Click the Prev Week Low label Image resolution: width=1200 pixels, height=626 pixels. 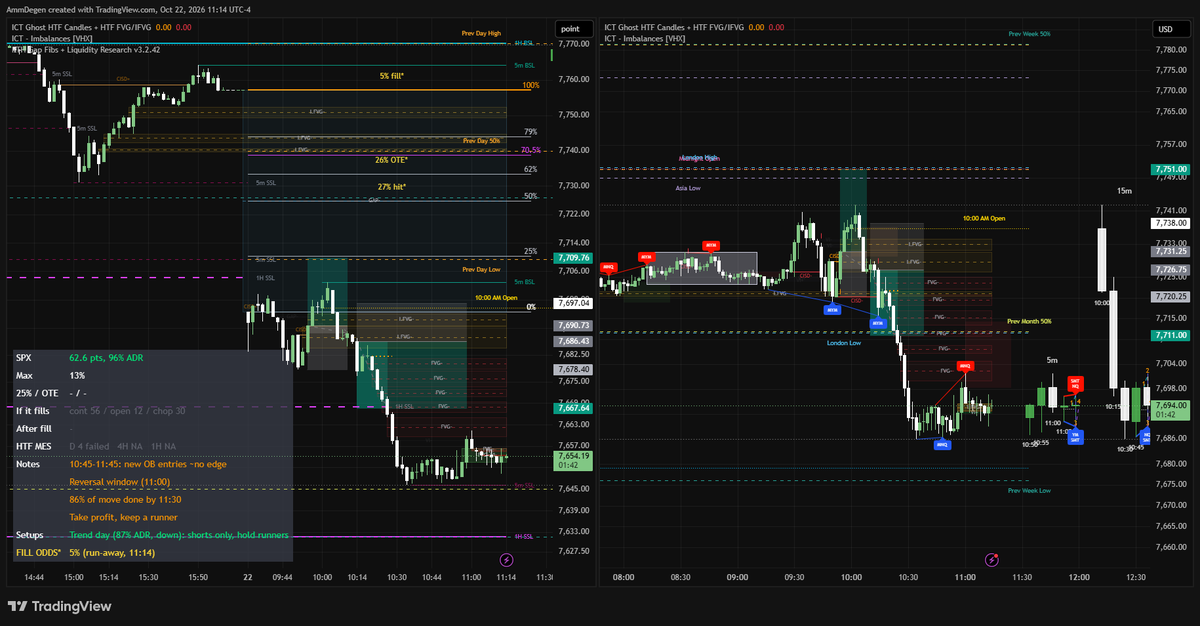click(x=1029, y=490)
